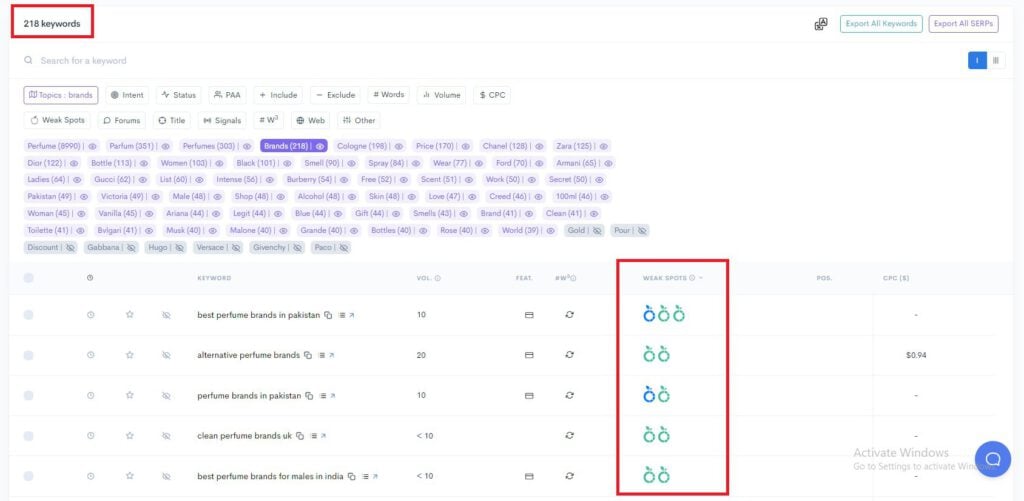
Task: Open the Topics: brands filter
Action: (x=61, y=95)
